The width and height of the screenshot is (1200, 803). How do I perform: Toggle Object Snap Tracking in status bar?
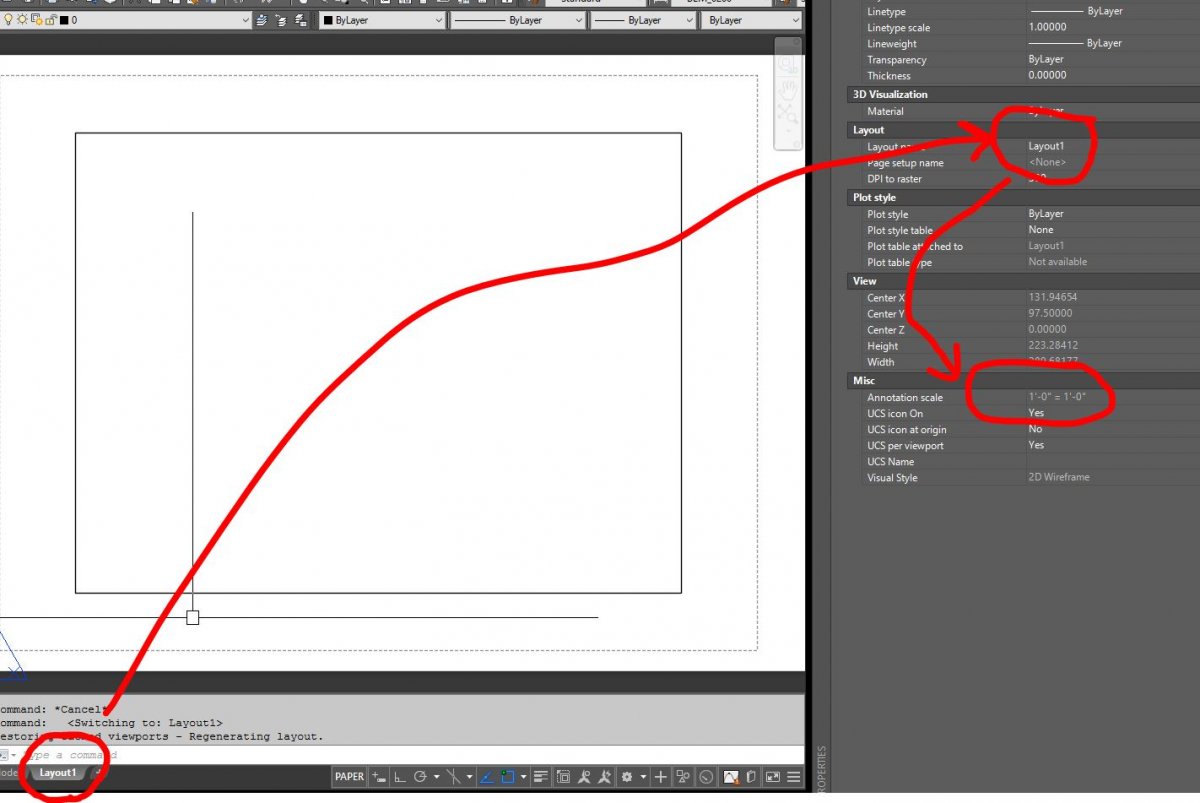[485, 776]
